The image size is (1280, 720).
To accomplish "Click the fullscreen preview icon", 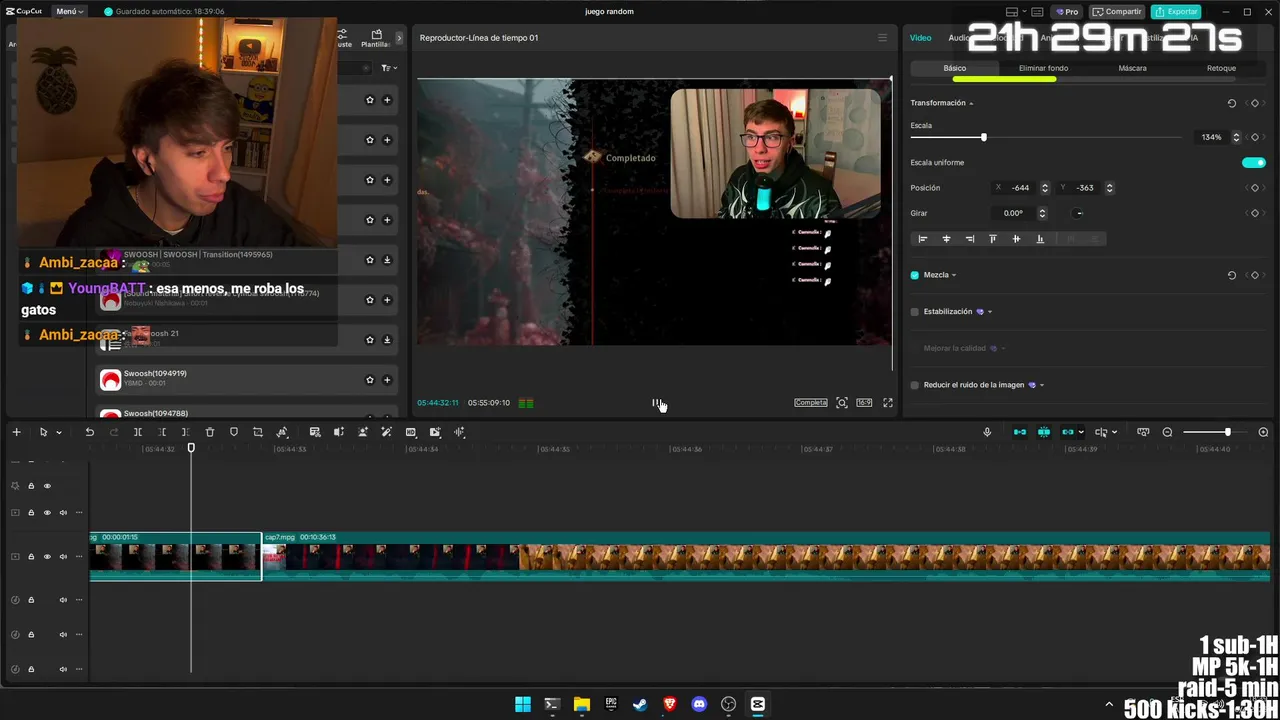I will pyautogui.click(x=887, y=403).
